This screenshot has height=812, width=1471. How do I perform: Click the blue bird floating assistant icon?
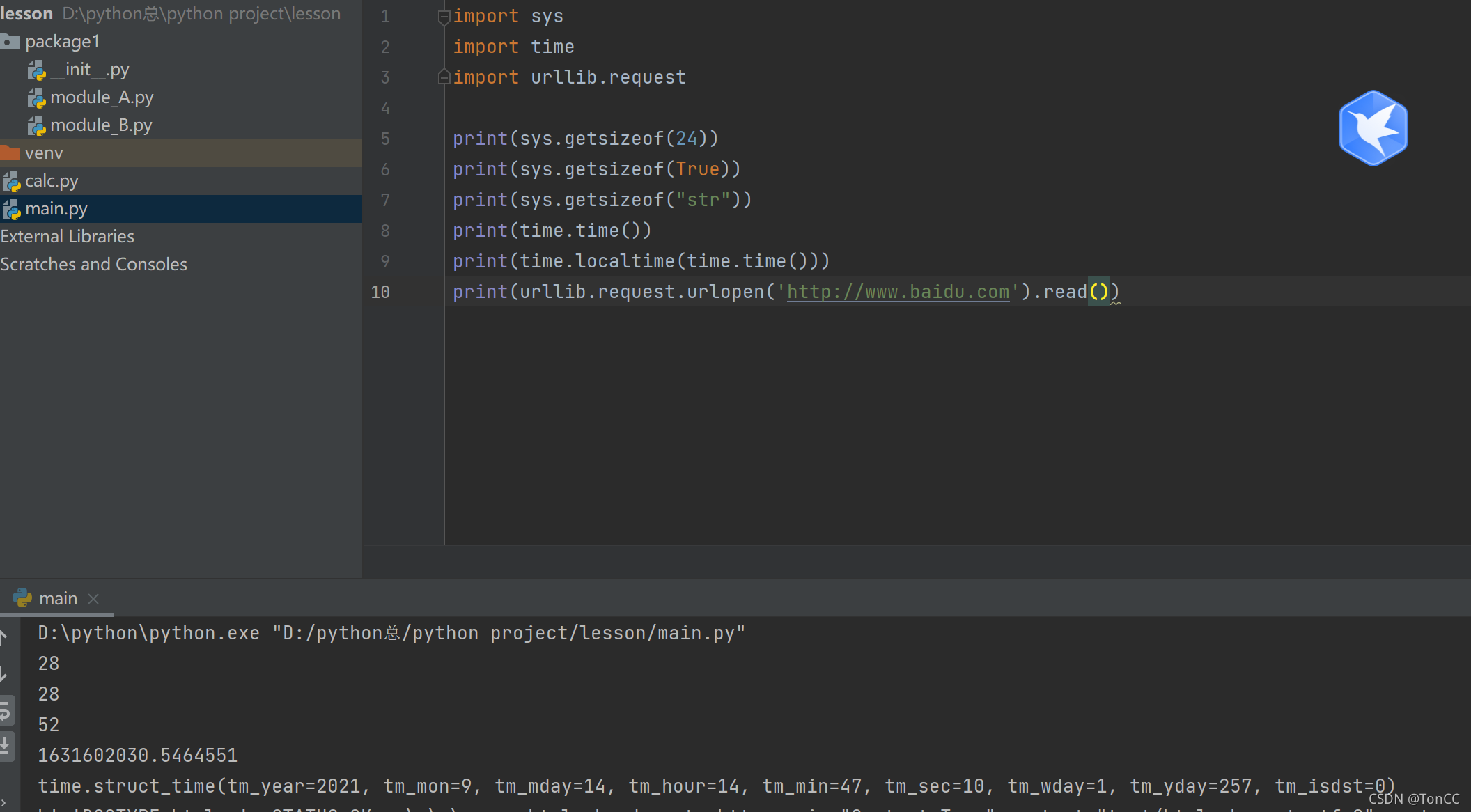click(1373, 128)
